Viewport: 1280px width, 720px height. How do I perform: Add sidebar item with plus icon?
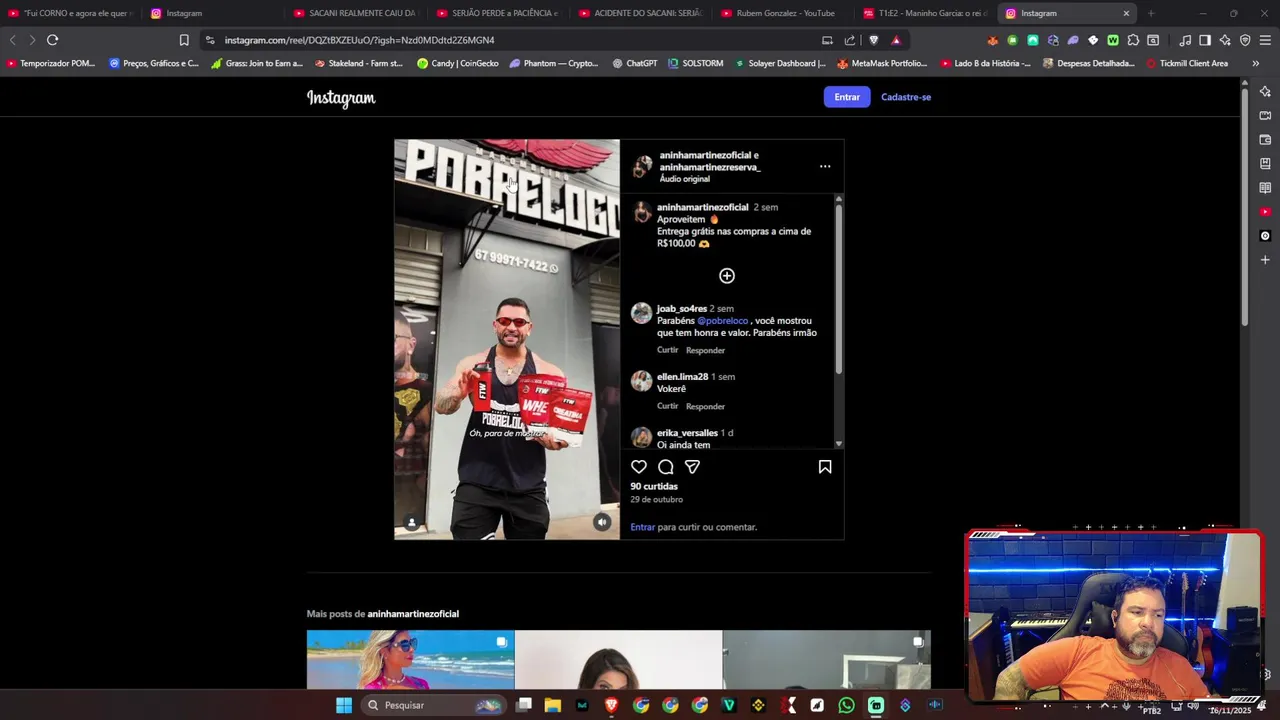tap(1265, 260)
